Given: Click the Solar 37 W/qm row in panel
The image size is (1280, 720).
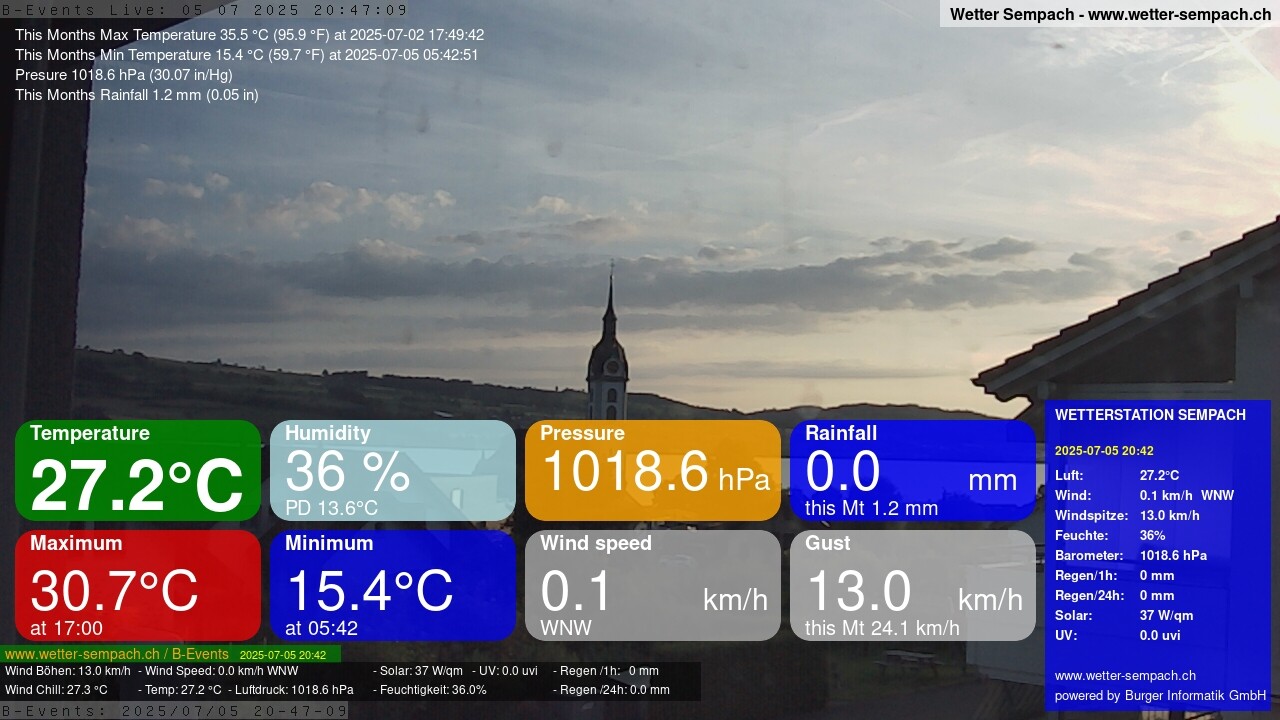Looking at the screenshot, I should tap(1124, 615).
